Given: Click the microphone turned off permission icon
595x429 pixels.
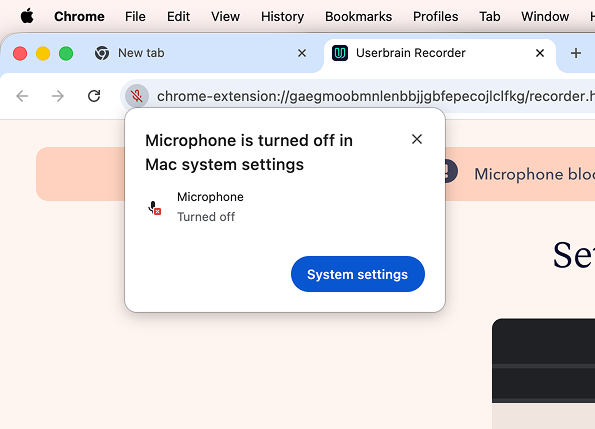Looking at the screenshot, I should tap(154, 207).
